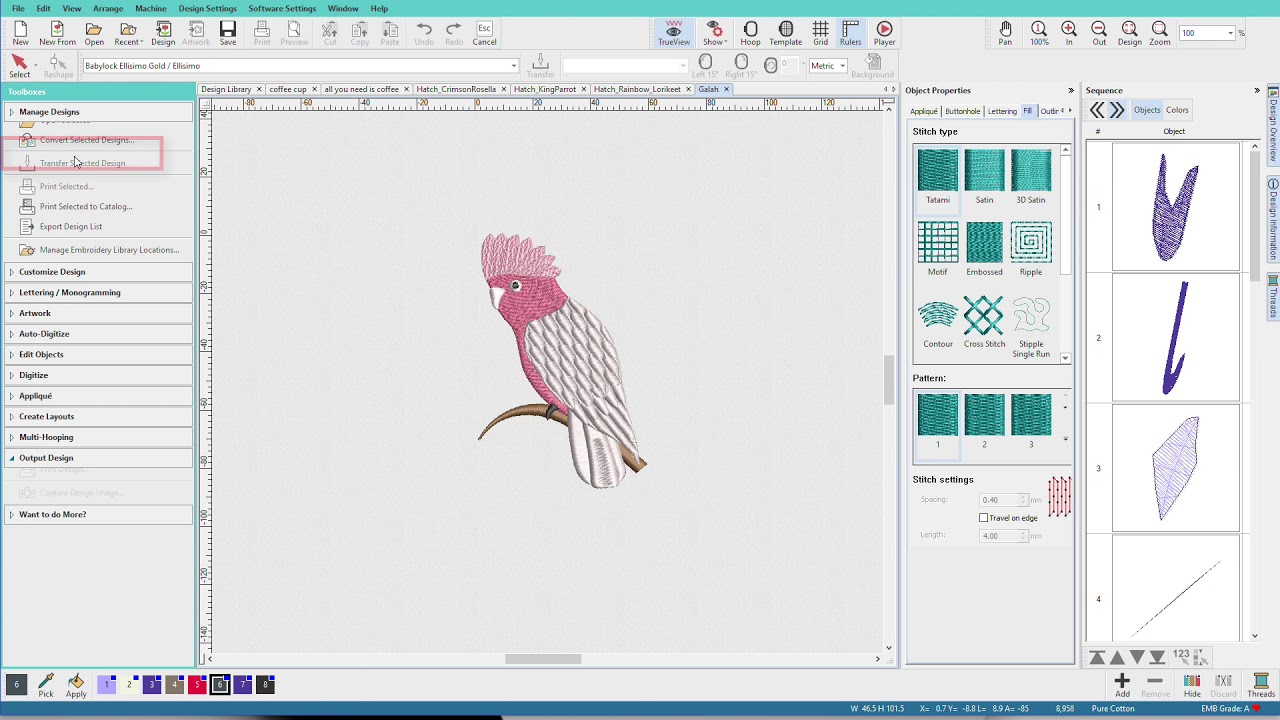1280x720 pixels.
Task: Click Manage Embroidery Library Locations
Action: (x=109, y=250)
